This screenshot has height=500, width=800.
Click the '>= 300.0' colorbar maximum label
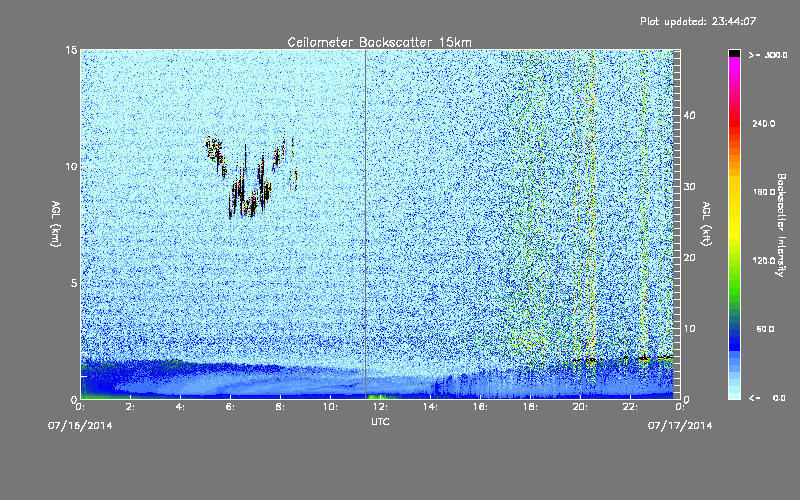(x=768, y=55)
